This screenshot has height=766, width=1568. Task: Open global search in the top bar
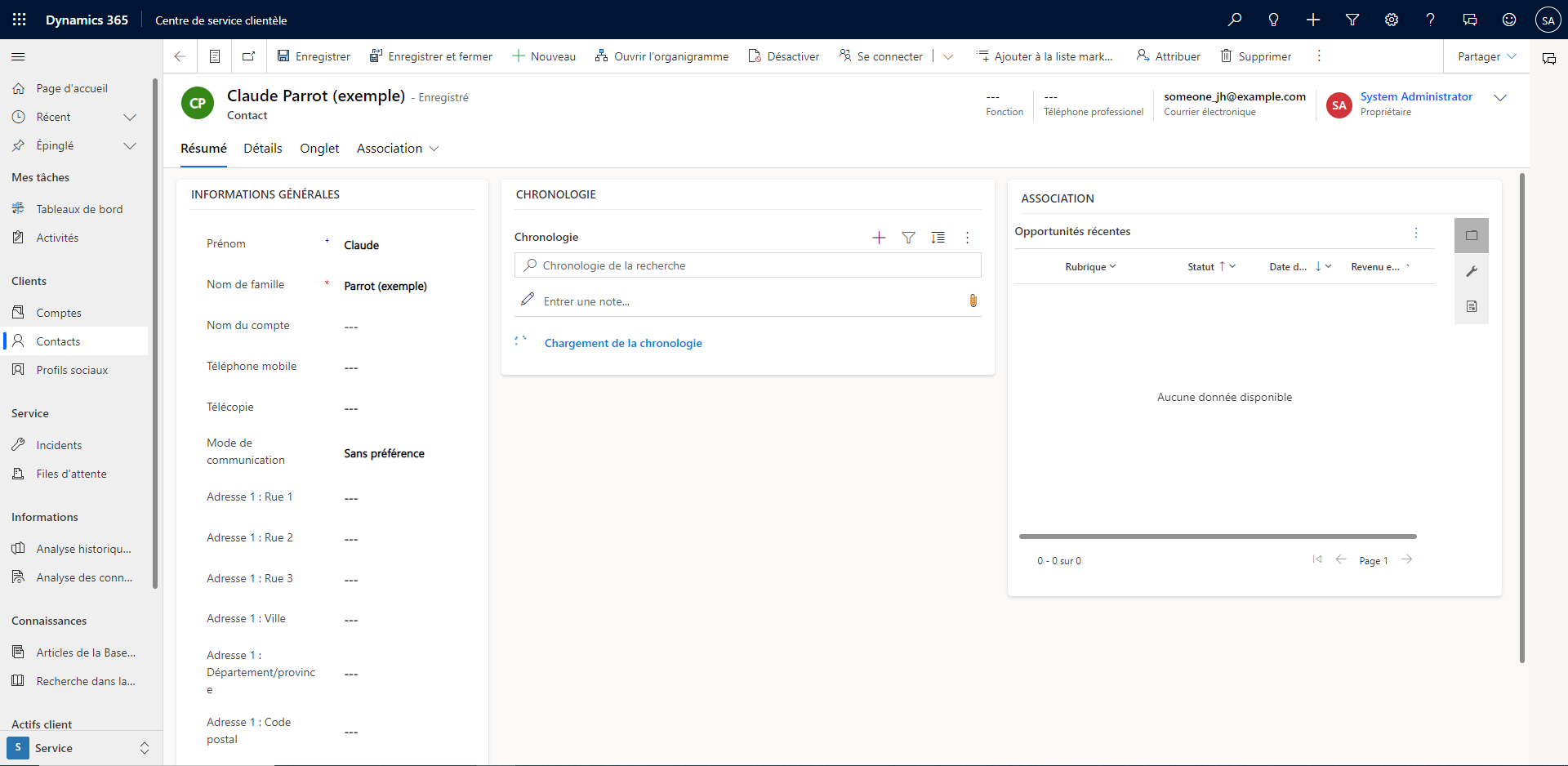point(1236,20)
